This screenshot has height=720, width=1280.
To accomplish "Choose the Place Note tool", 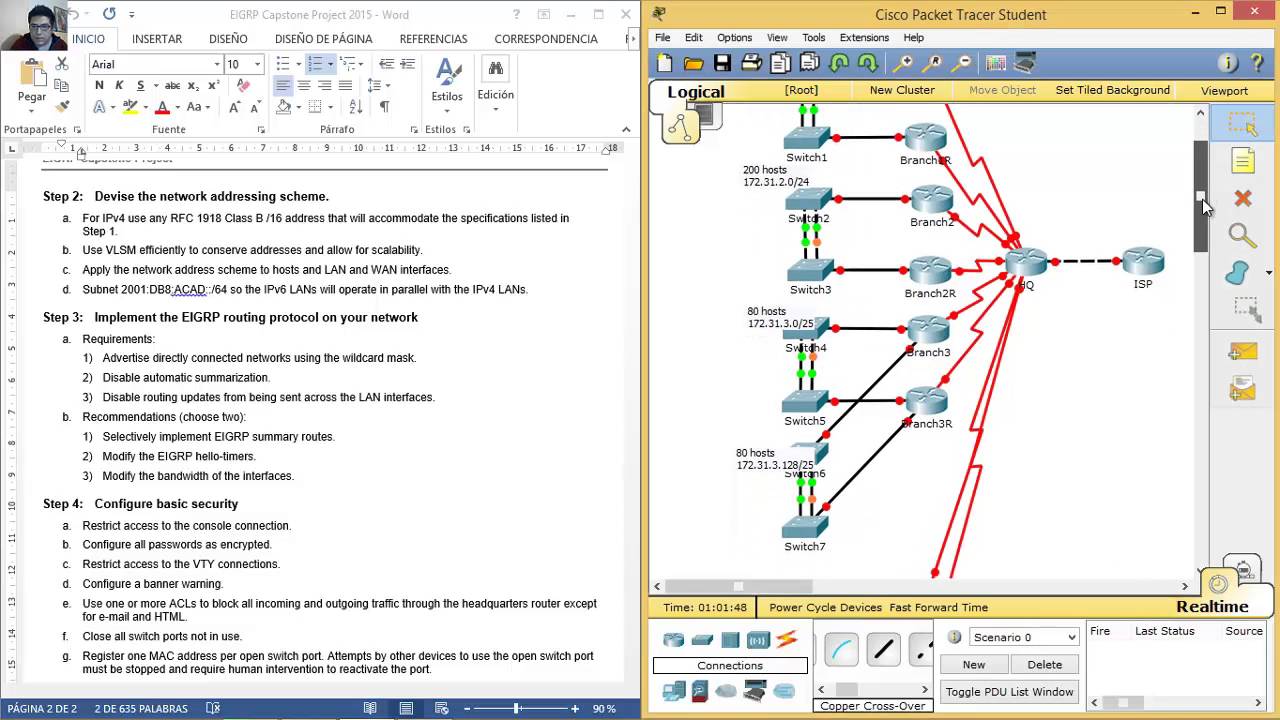I will pos(1242,160).
